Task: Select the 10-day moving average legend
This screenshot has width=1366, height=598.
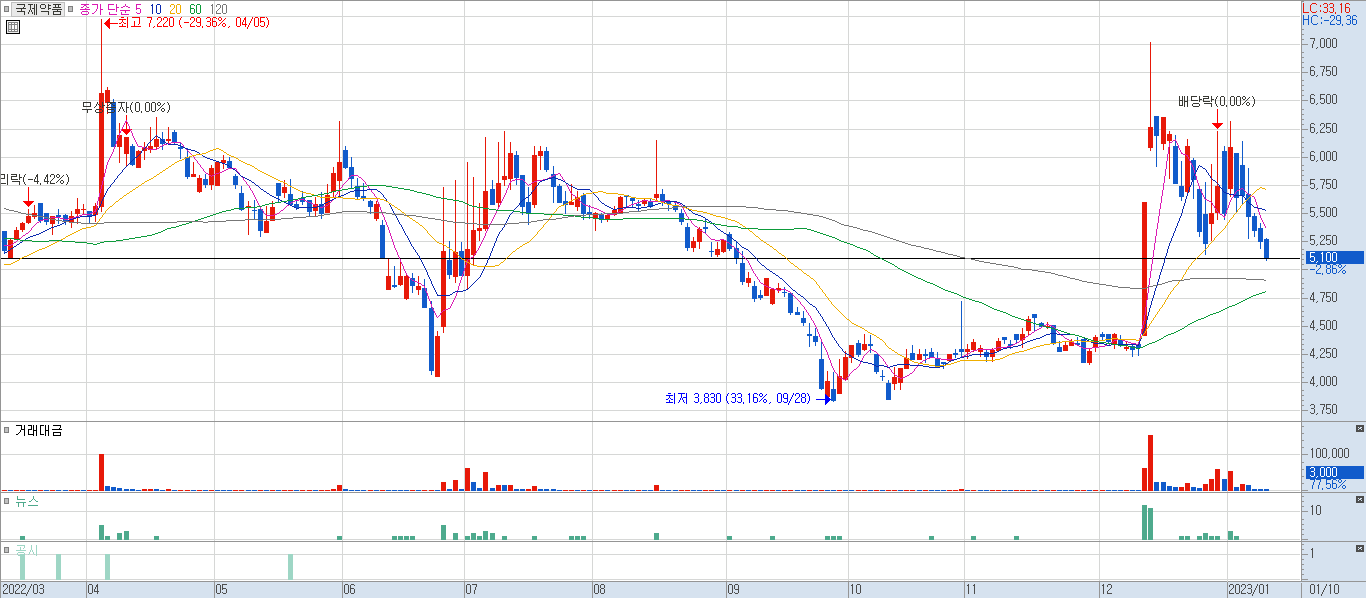Action: 155,8
